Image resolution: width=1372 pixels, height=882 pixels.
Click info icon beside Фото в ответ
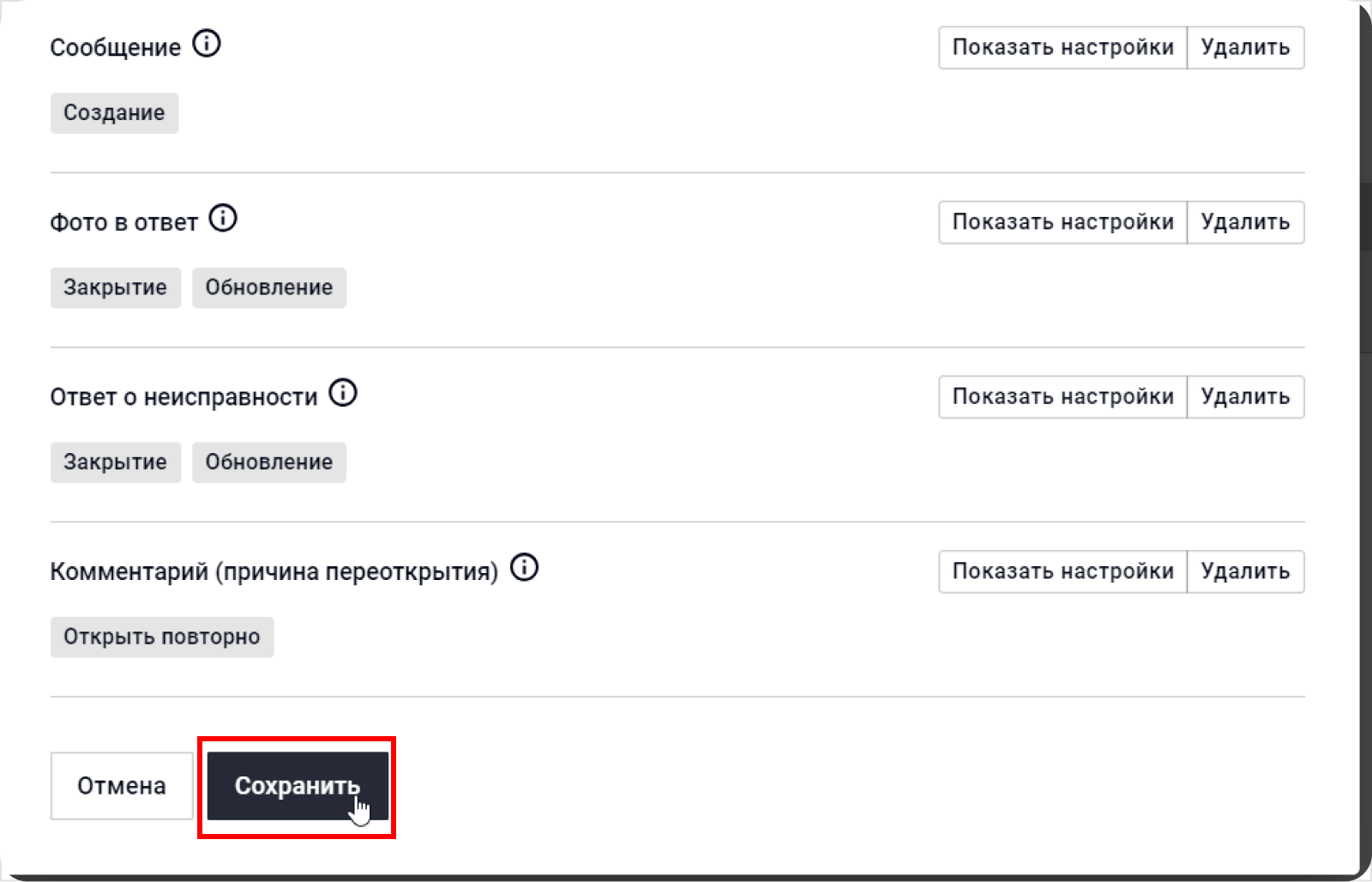coord(223,219)
